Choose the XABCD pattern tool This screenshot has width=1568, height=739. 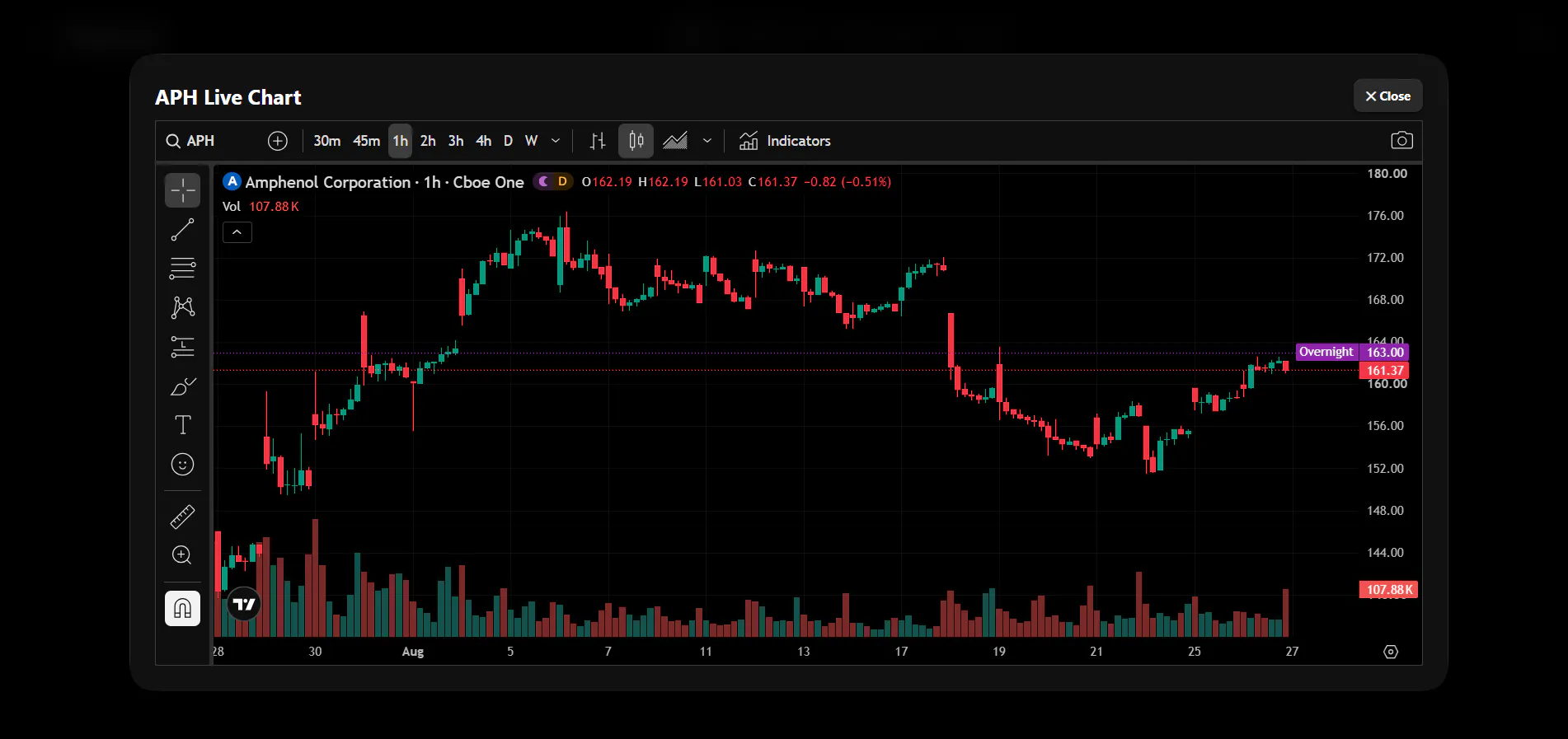click(x=182, y=307)
